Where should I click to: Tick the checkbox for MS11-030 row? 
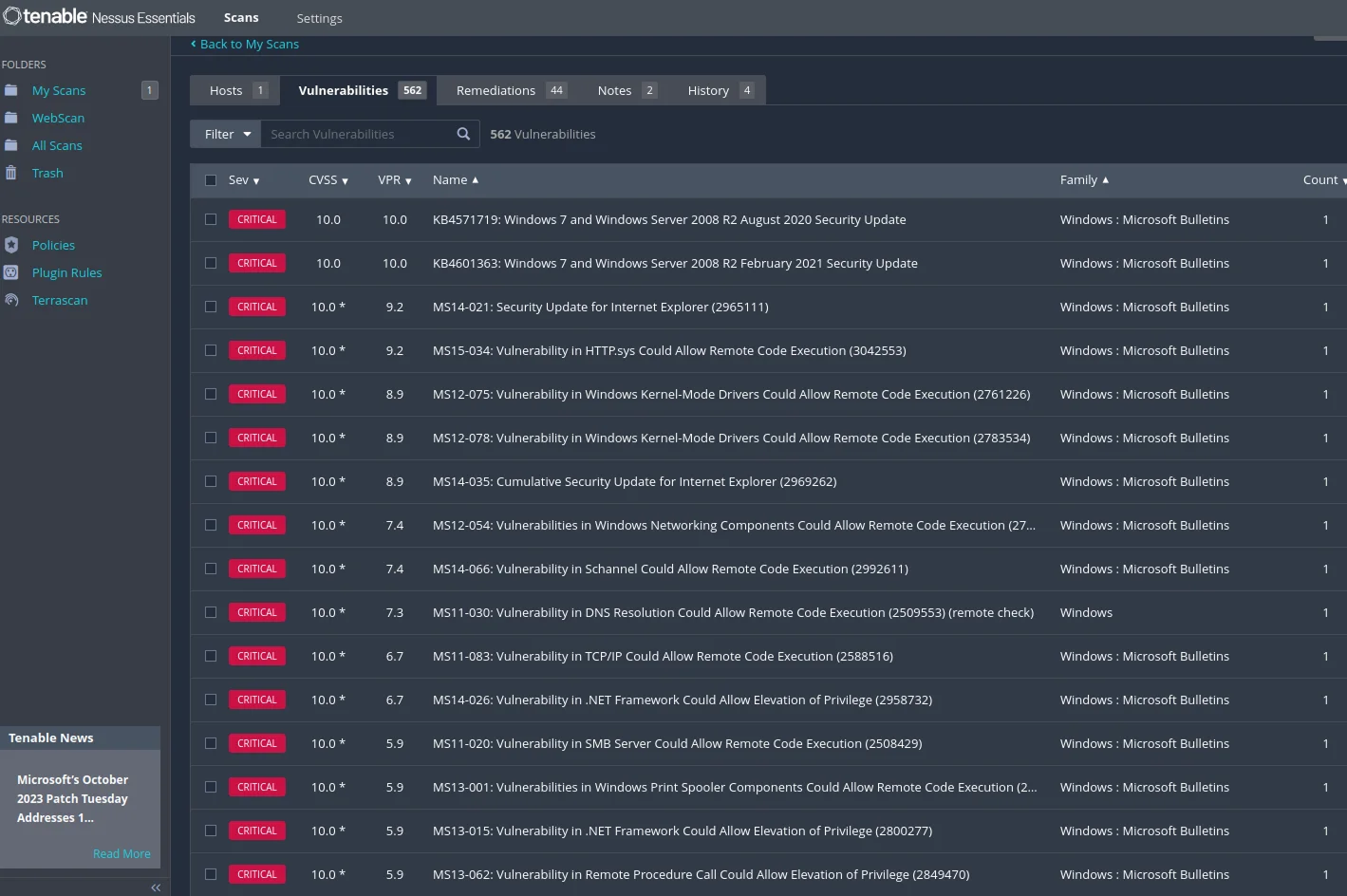click(211, 612)
